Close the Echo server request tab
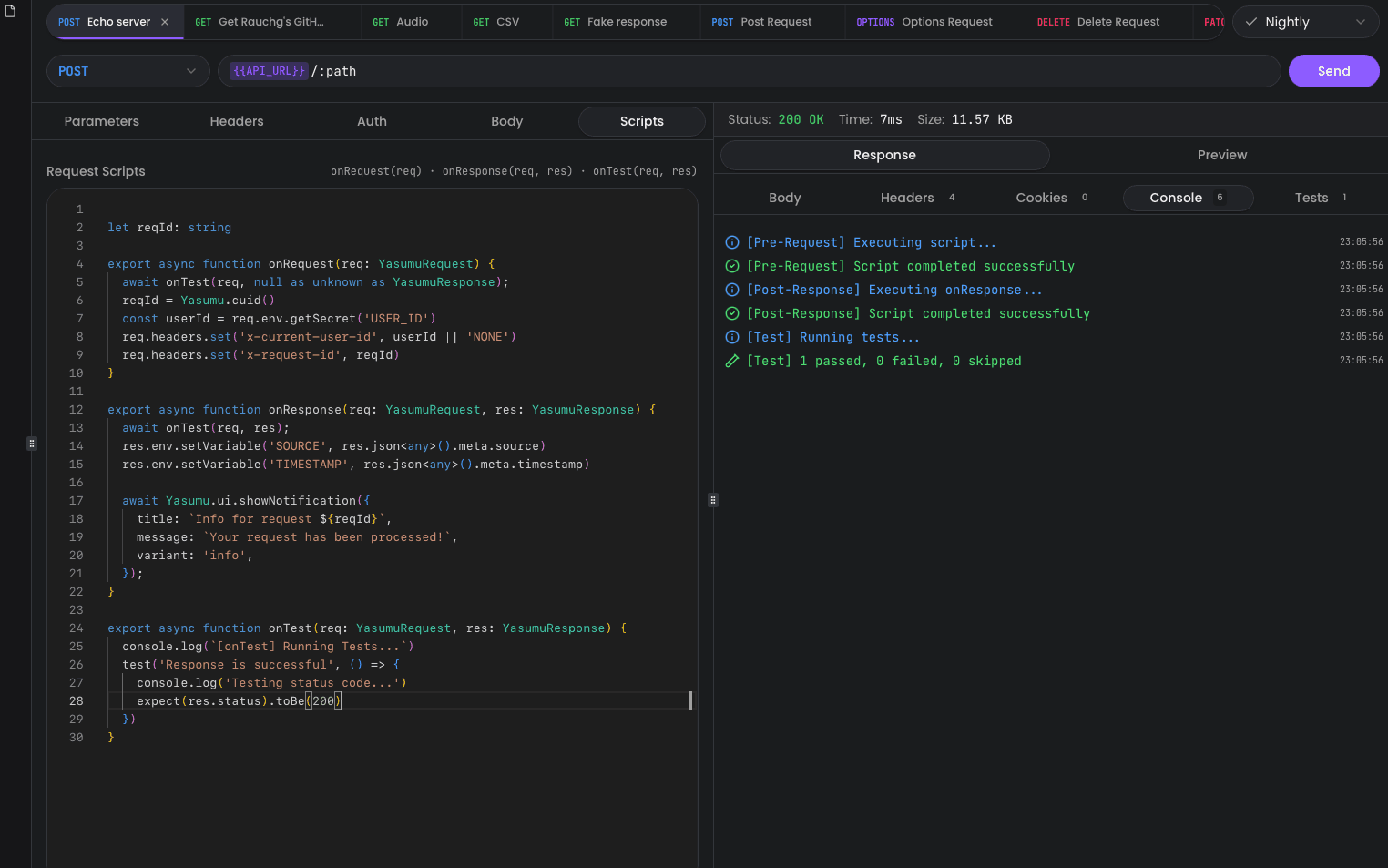 [166, 21]
